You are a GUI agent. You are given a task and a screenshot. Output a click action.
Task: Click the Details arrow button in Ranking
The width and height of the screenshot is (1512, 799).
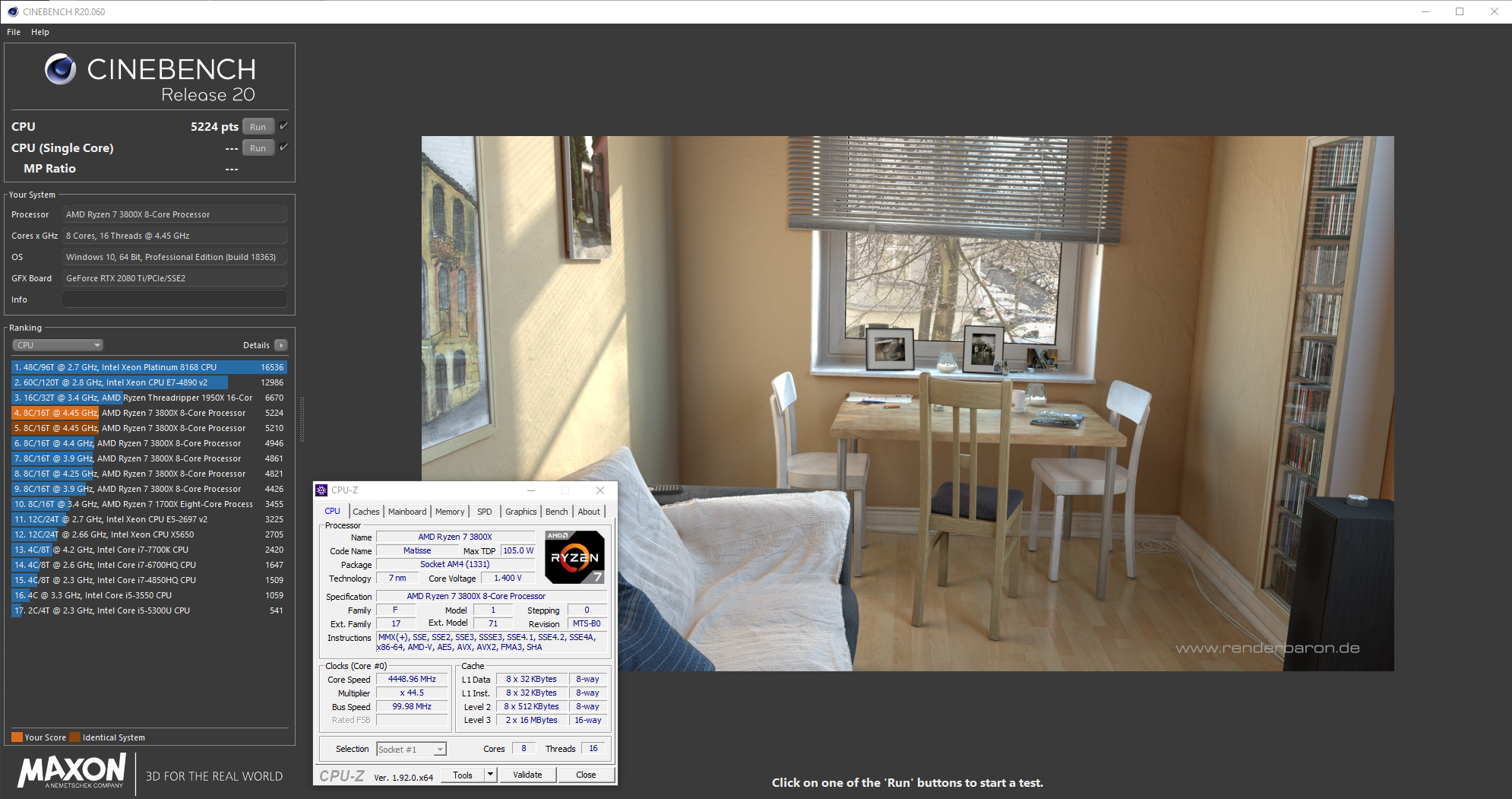pyautogui.click(x=281, y=345)
